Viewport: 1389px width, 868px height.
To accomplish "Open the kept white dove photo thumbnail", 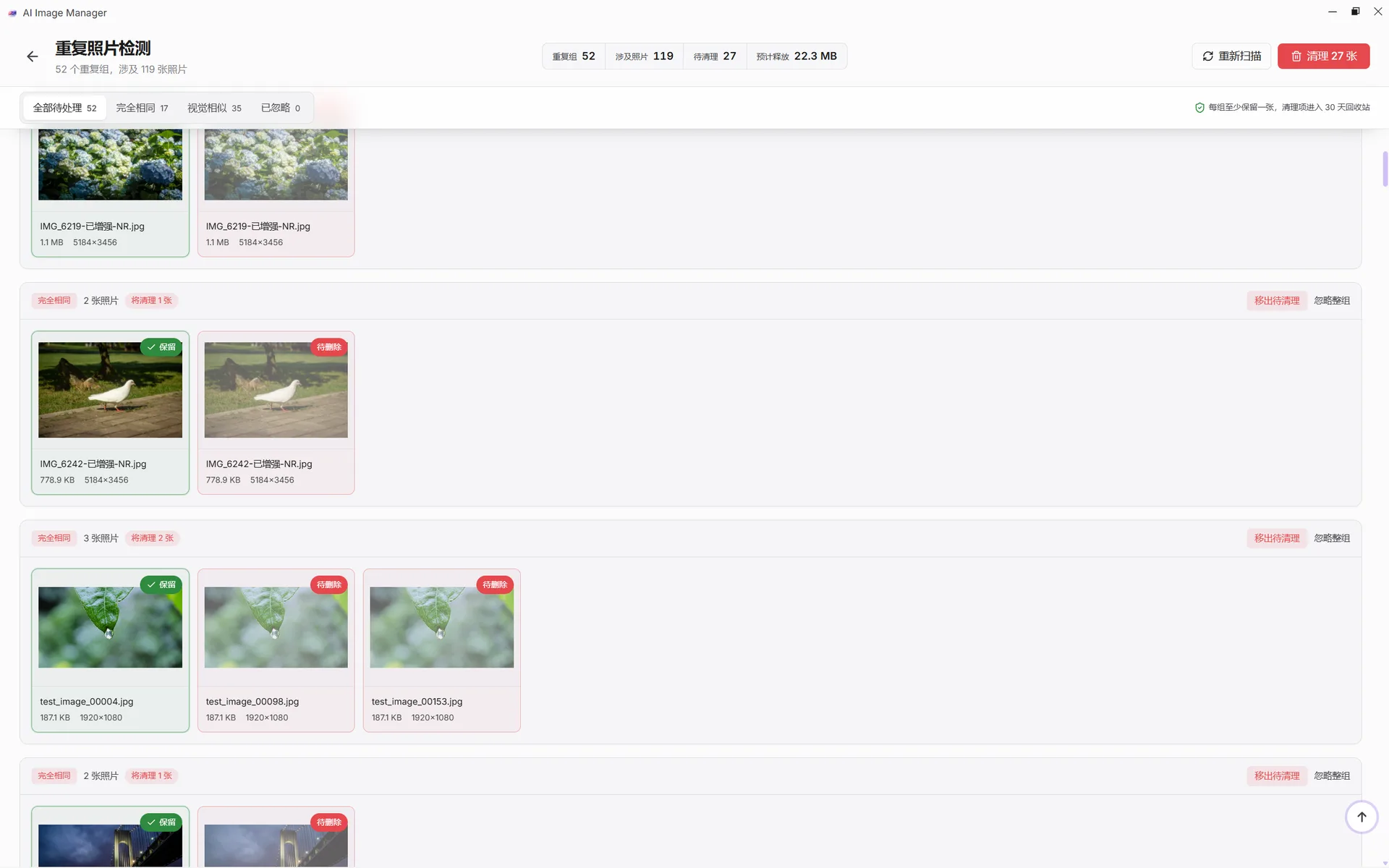I will click(x=110, y=390).
